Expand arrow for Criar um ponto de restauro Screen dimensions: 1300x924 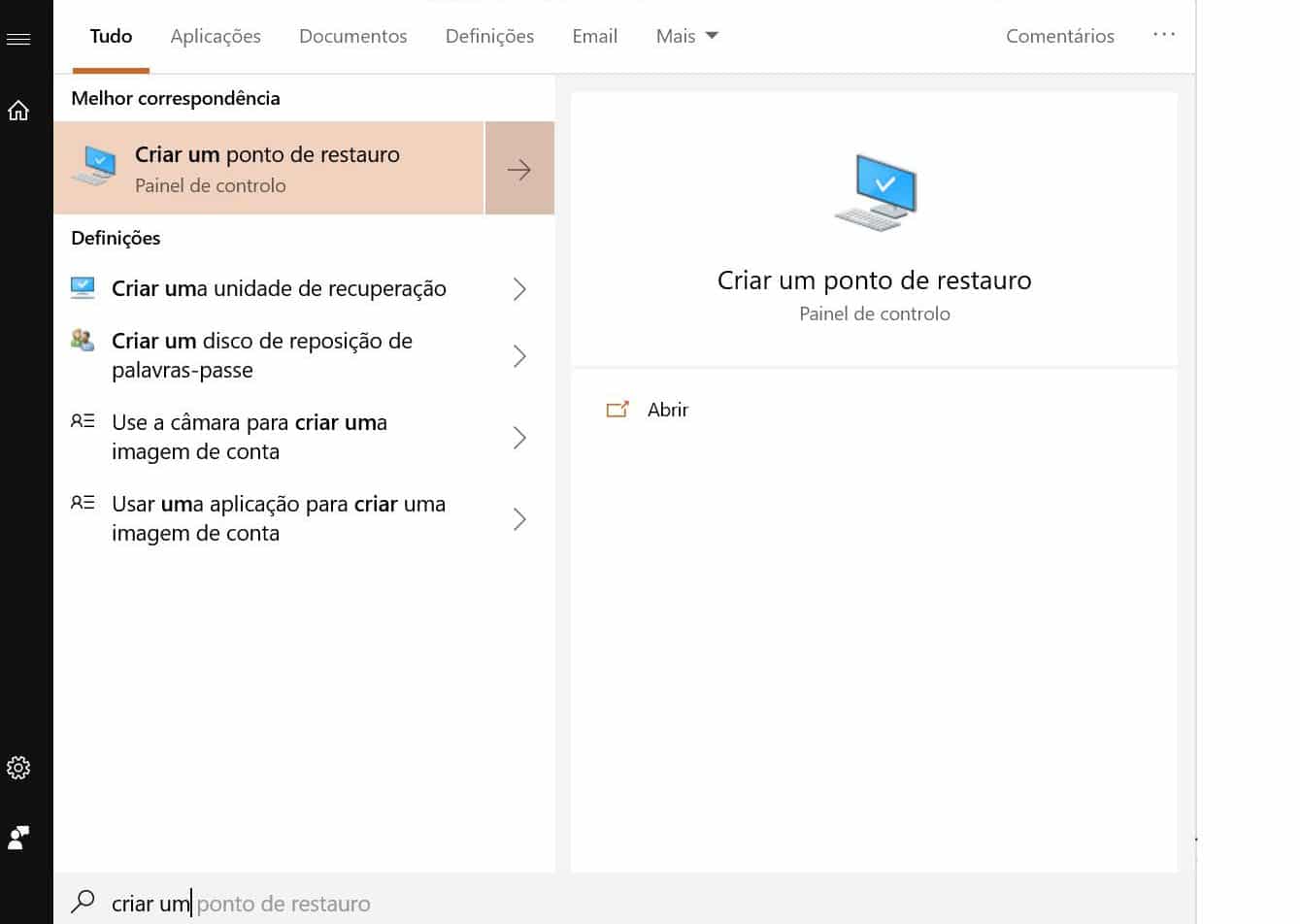(x=519, y=168)
